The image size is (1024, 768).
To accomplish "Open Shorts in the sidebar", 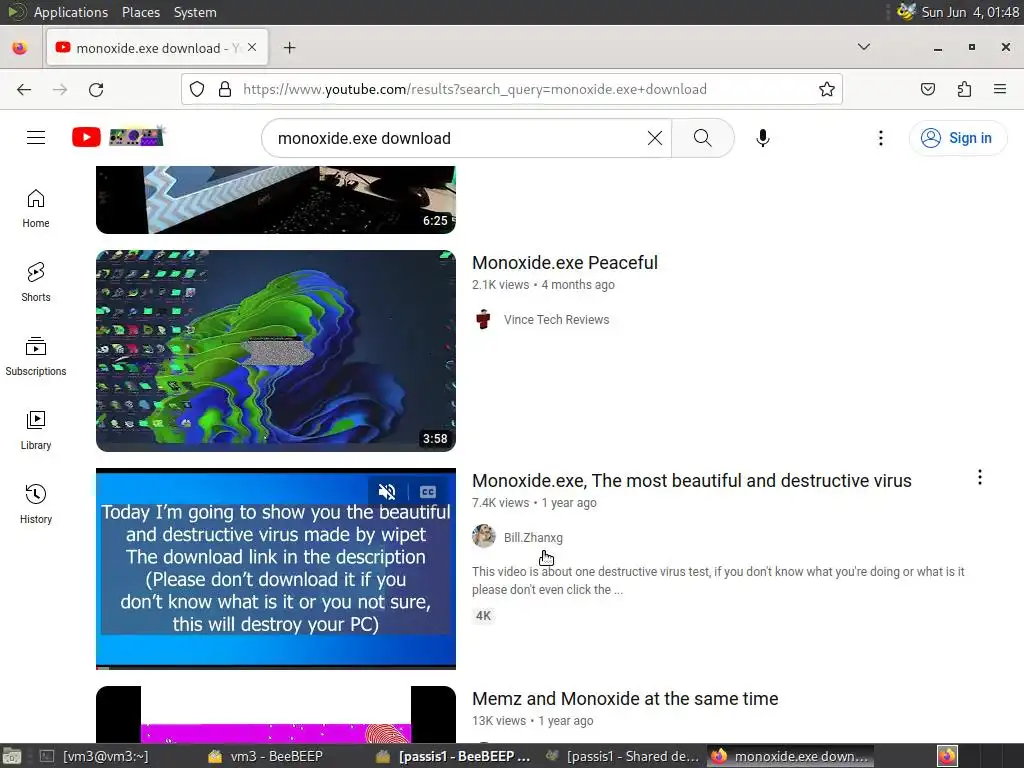I will click(36, 282).
